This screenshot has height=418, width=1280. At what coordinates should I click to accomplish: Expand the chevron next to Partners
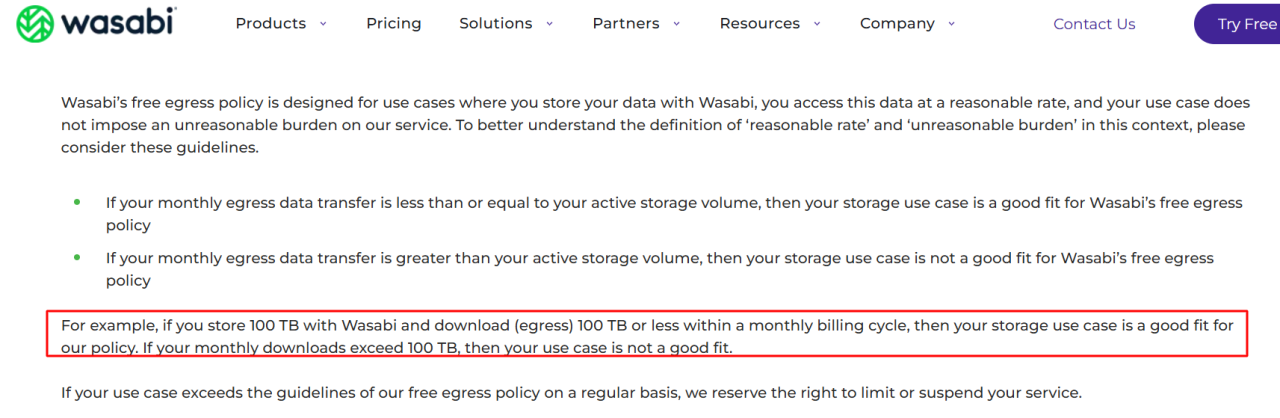click(x=677, y=23)
